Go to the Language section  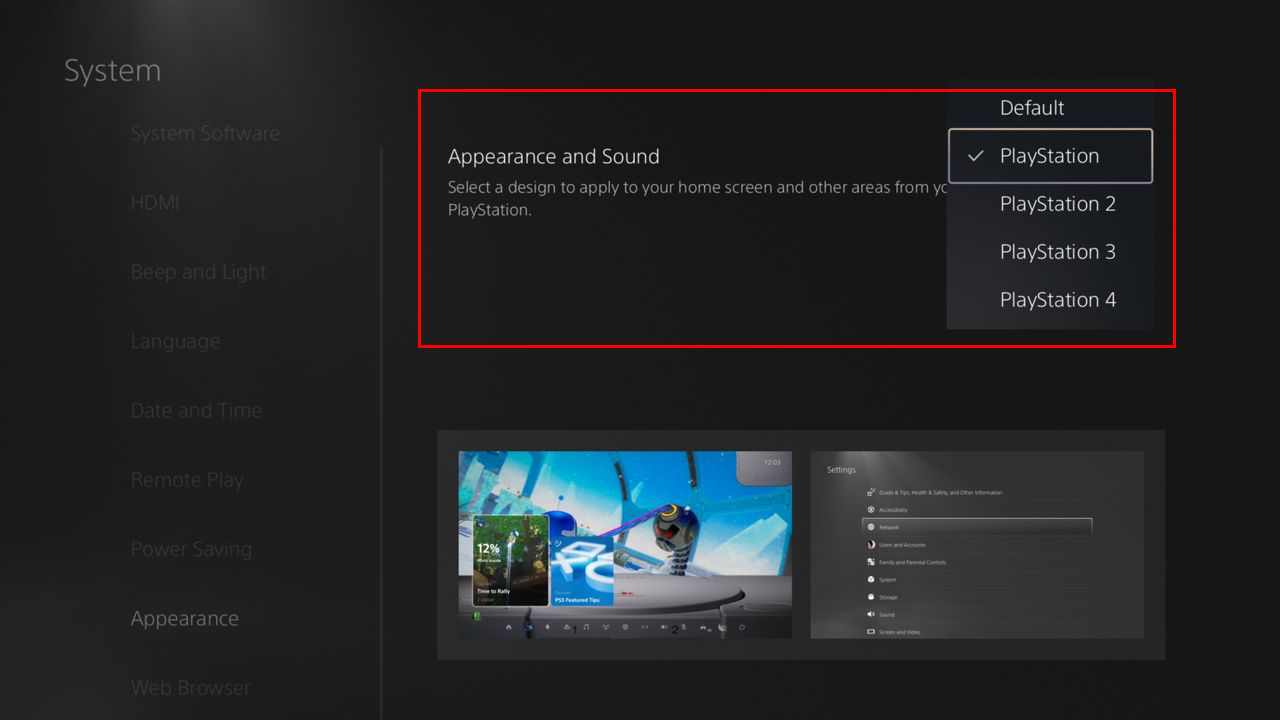pyautogui.click(x=175, y=341)
